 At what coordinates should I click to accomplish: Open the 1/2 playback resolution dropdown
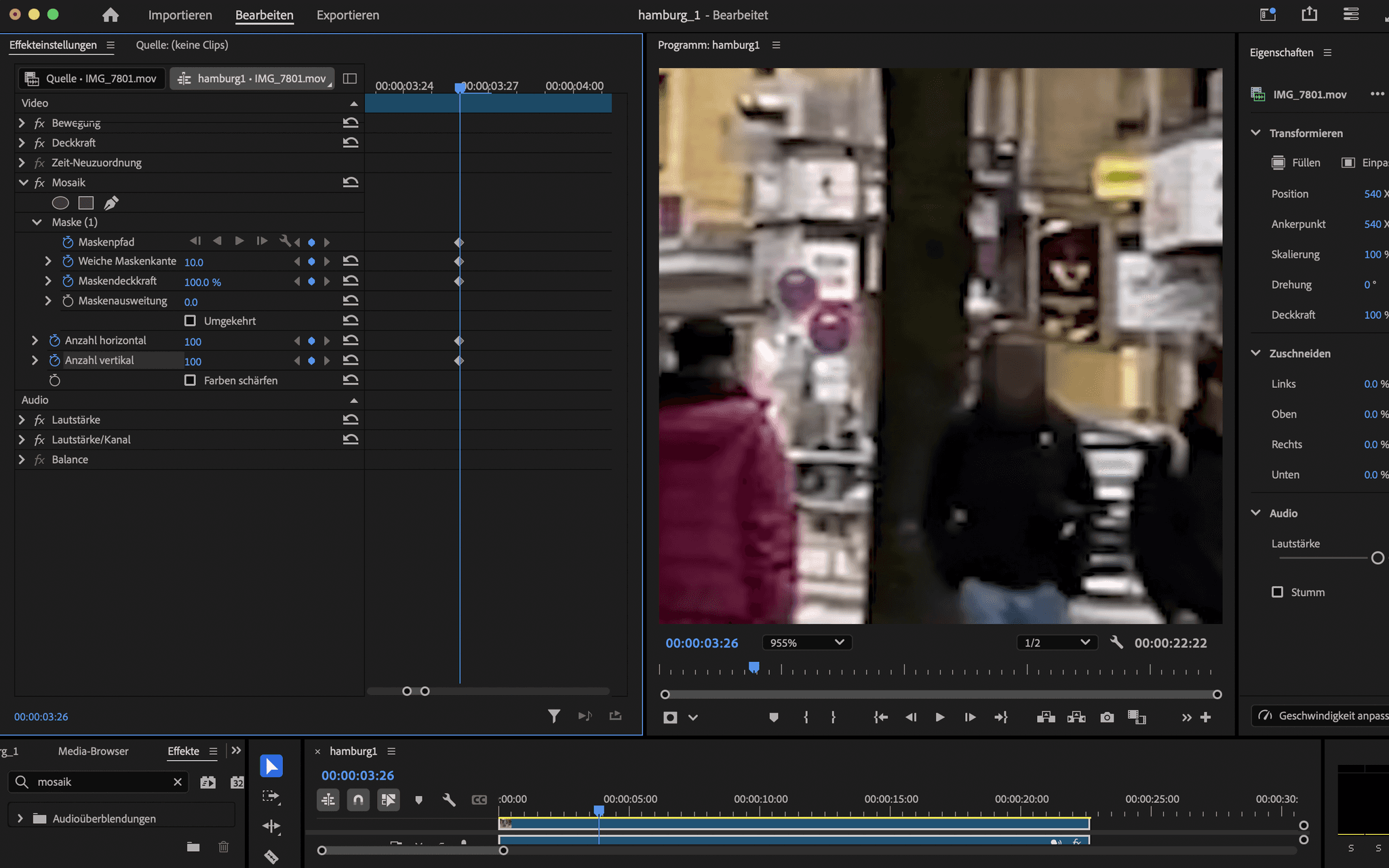pyautogui.click(x=1057, y=642)
